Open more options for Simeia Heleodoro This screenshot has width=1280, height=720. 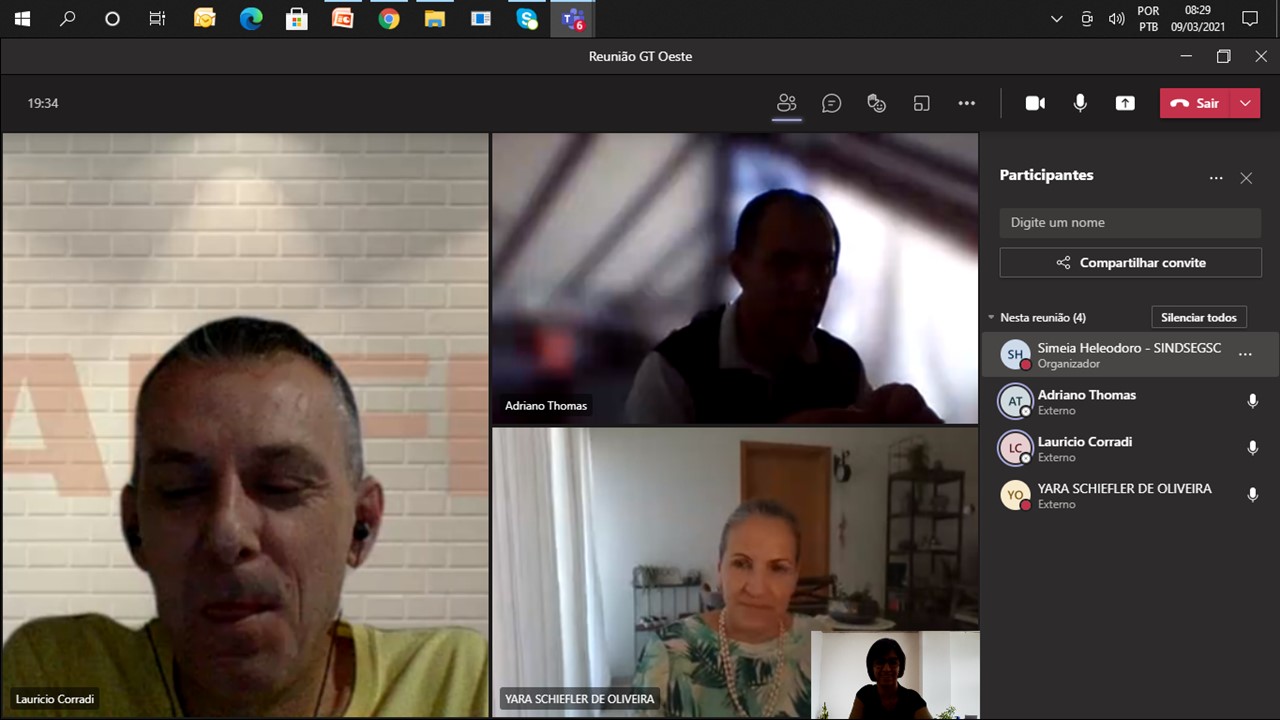(x=1245, y=354)
